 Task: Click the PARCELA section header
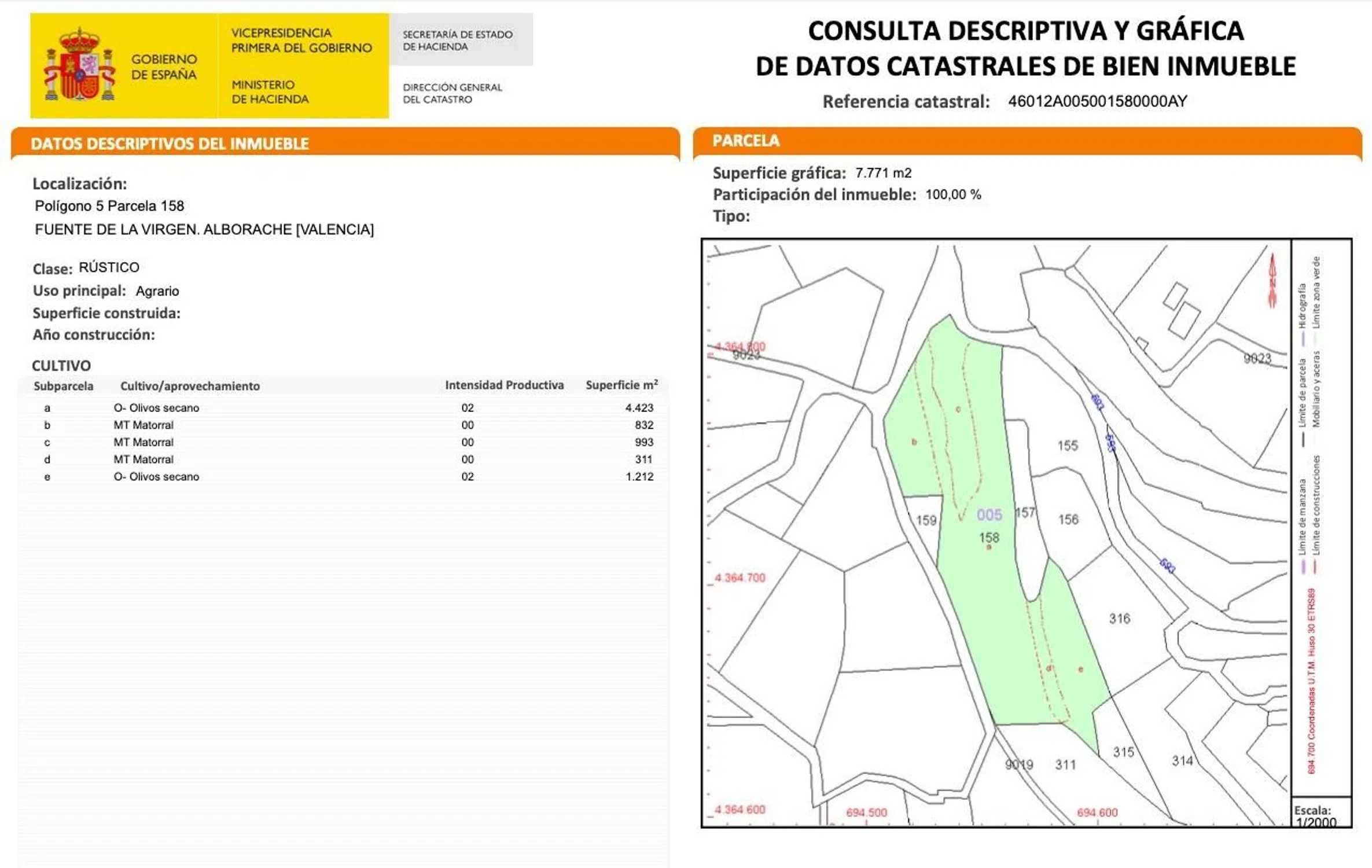(x=746, y=141)
